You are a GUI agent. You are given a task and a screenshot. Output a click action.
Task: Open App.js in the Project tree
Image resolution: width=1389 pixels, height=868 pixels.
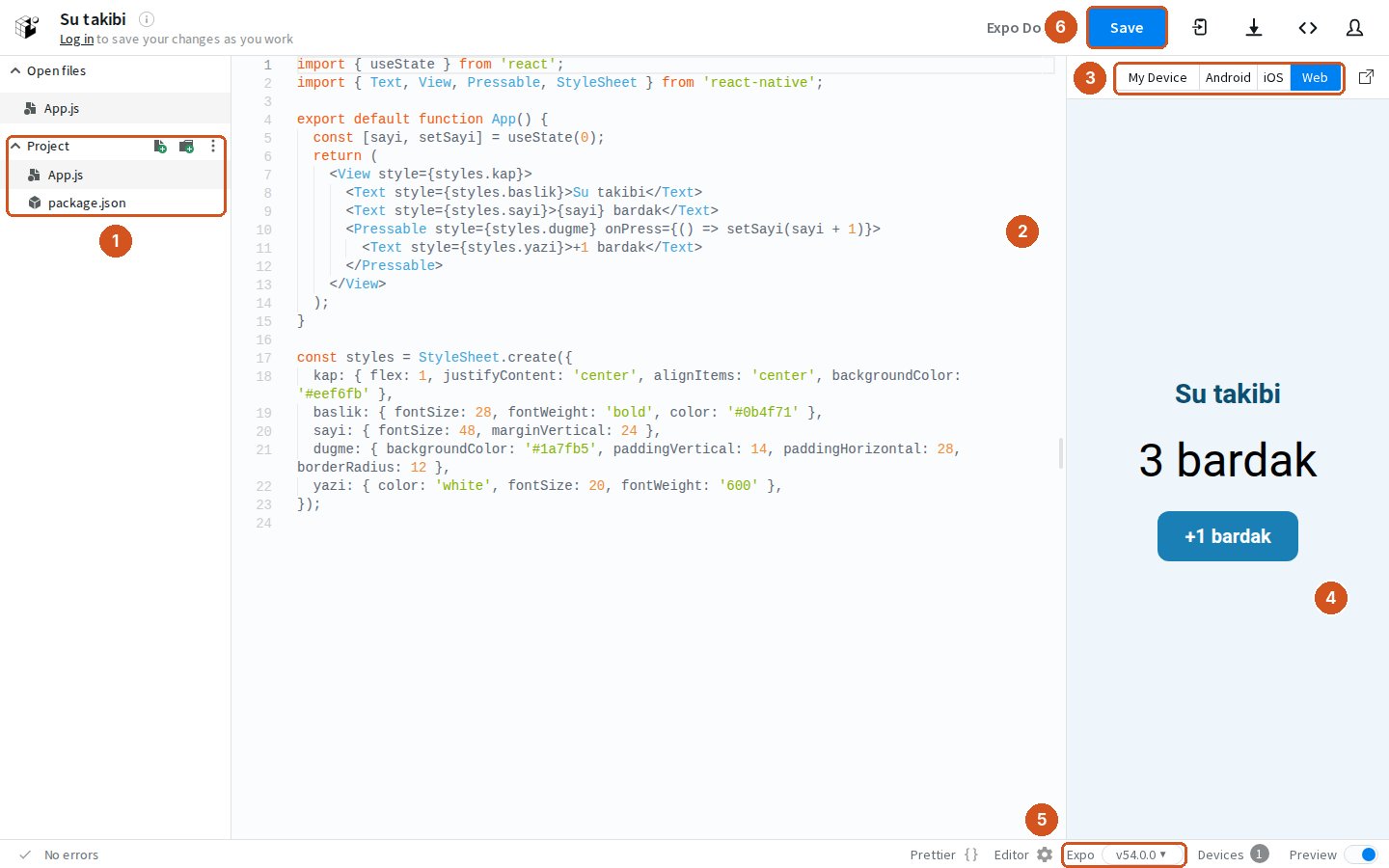(116, 176)
